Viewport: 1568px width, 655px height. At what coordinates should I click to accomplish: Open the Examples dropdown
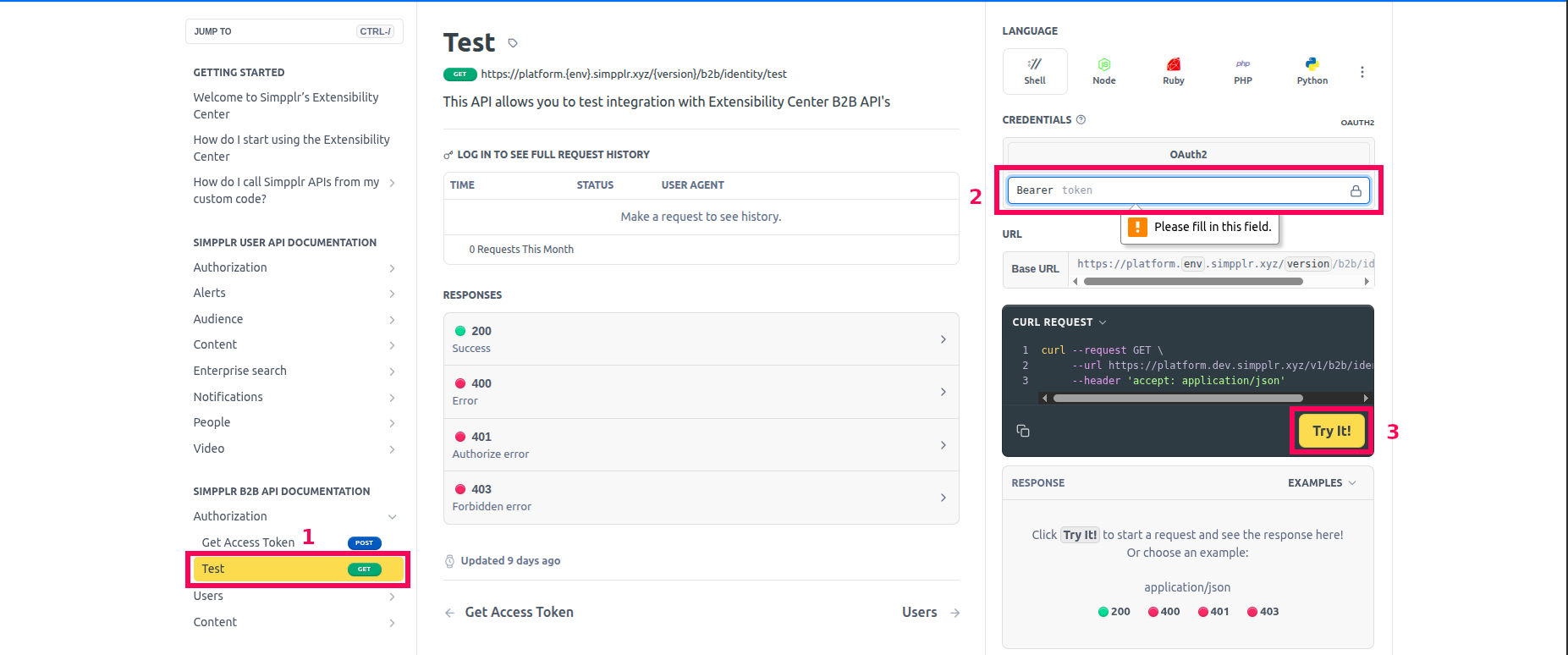coord(1322,483)
